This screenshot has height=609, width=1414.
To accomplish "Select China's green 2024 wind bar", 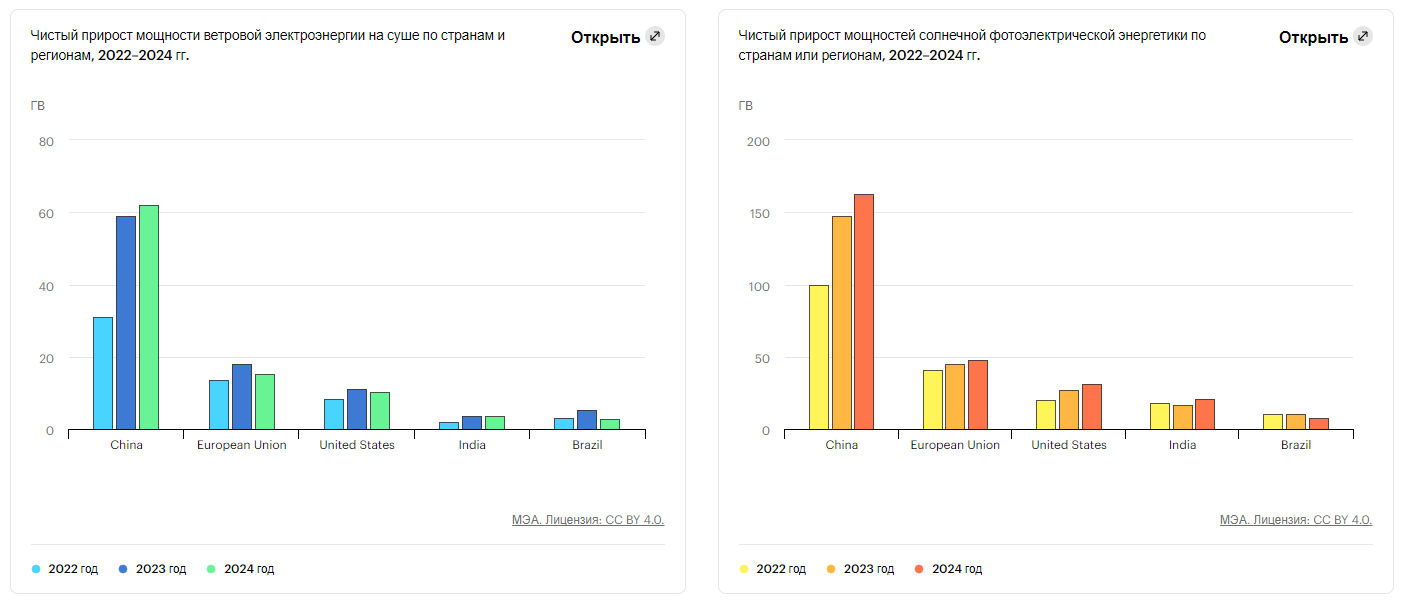I will [x=149, y=318].
